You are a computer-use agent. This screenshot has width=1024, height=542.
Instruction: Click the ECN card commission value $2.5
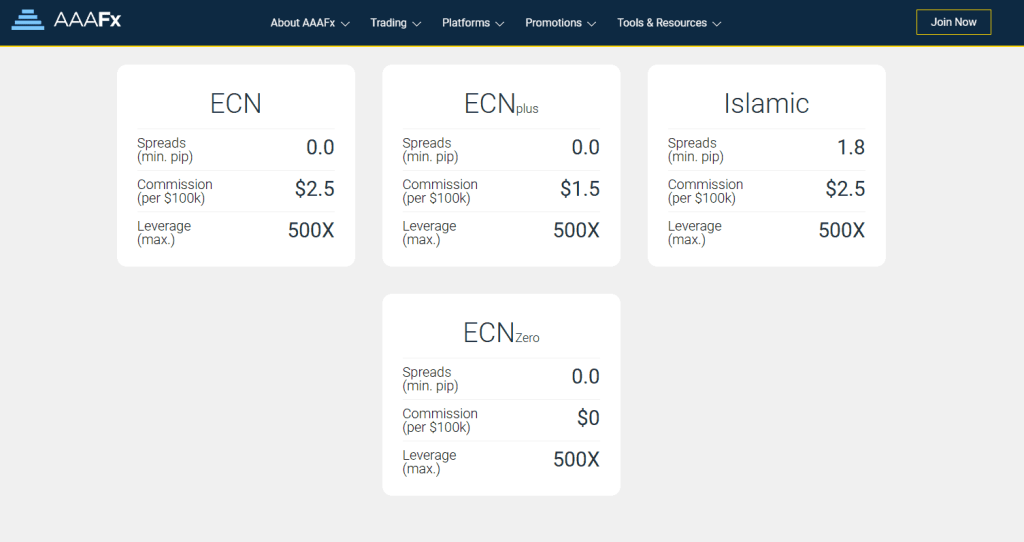(x=315, y=189)
